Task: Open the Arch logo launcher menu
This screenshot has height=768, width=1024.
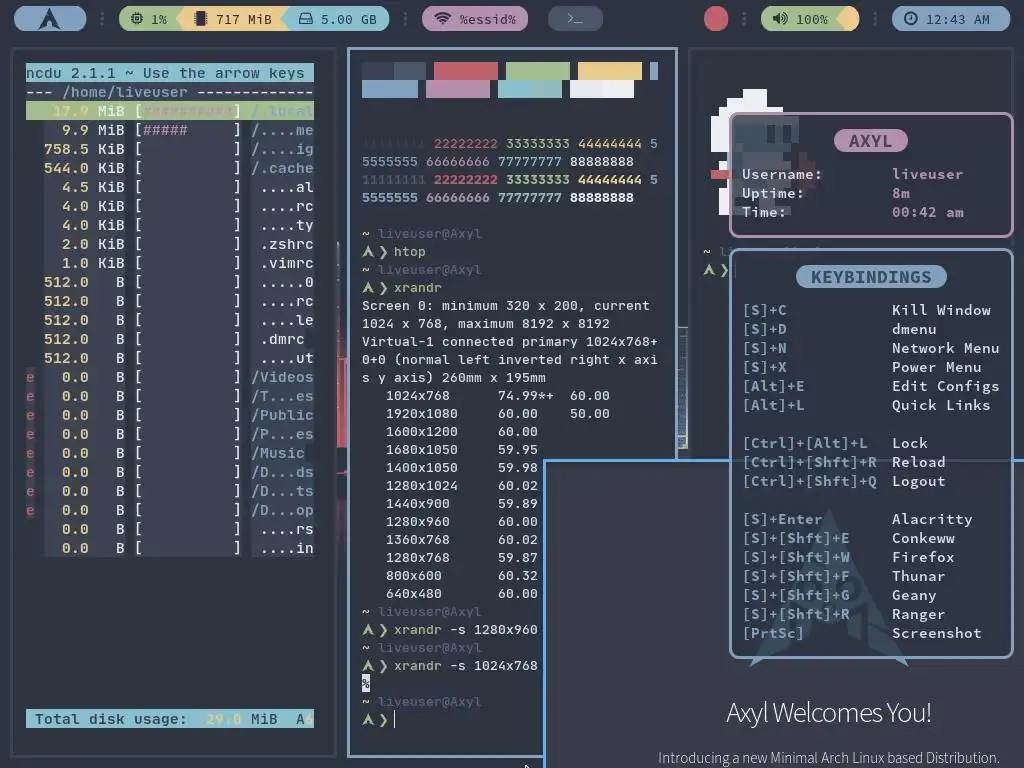Action: (50, 18)
